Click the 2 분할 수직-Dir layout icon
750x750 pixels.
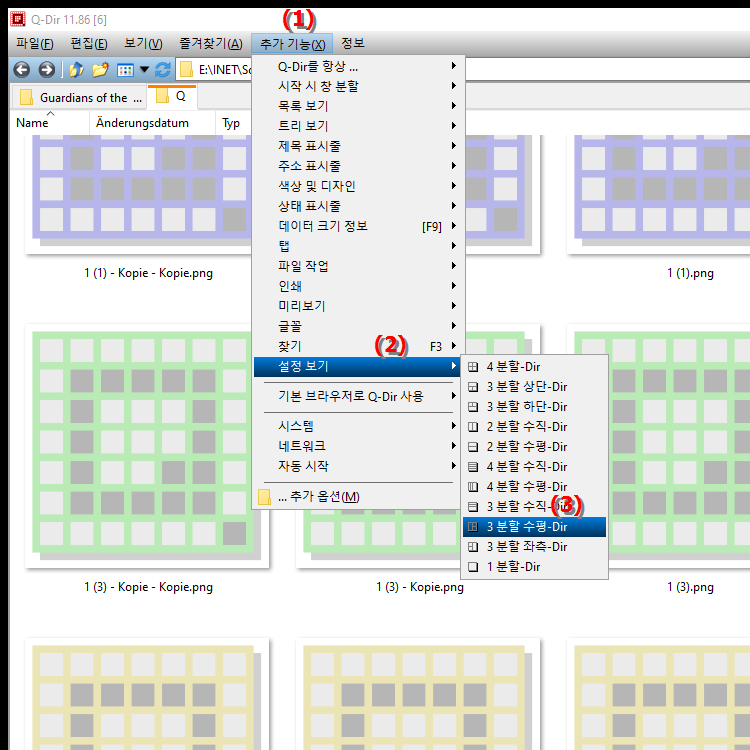[473, 427]
